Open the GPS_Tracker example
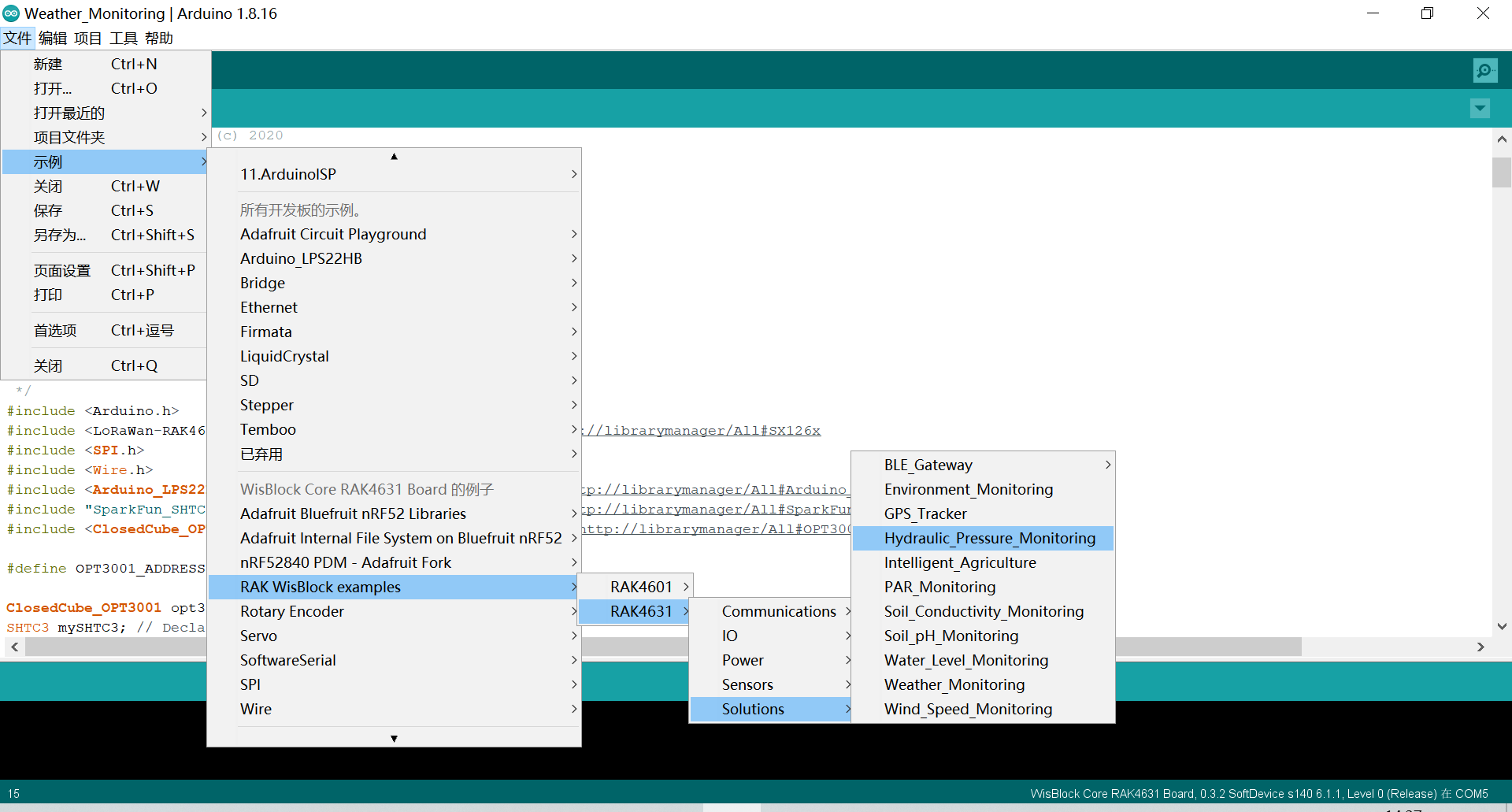 coord(984,514)
